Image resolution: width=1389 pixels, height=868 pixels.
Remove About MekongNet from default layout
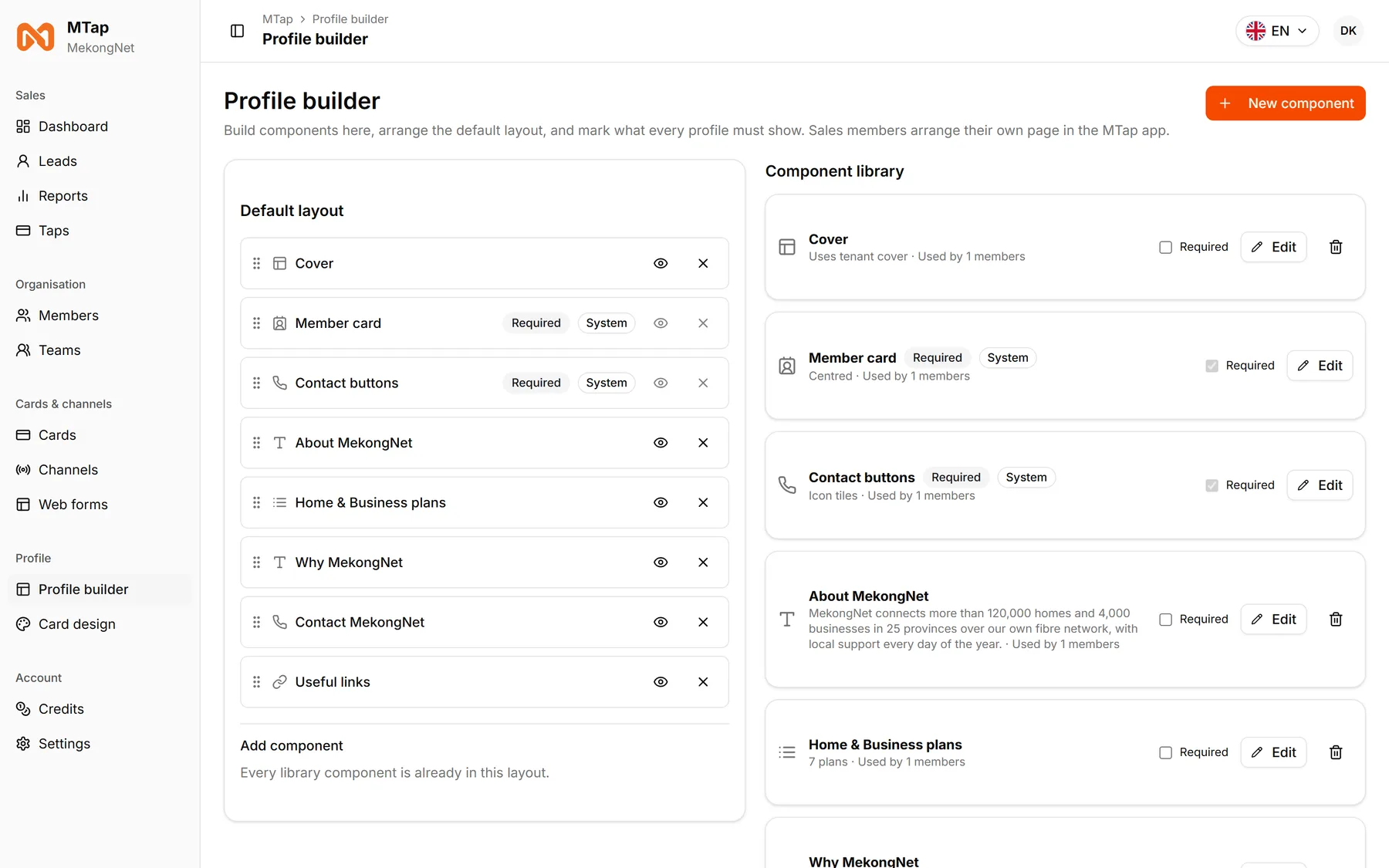(703, 443)
